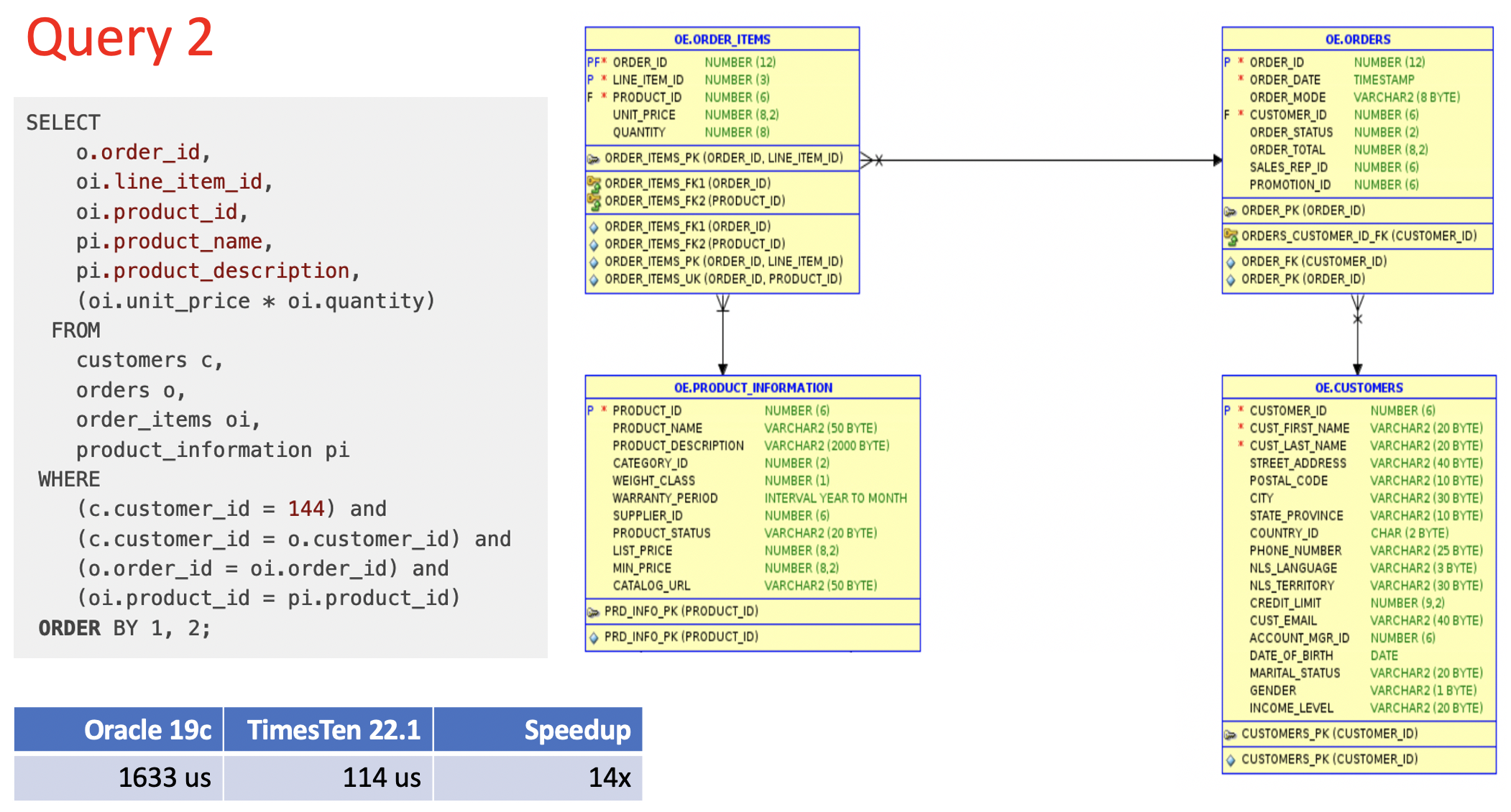1511x812 pixels.
Task: Click diamond icon next to PRD_INFO_PK index
Action: click(594, 637)
